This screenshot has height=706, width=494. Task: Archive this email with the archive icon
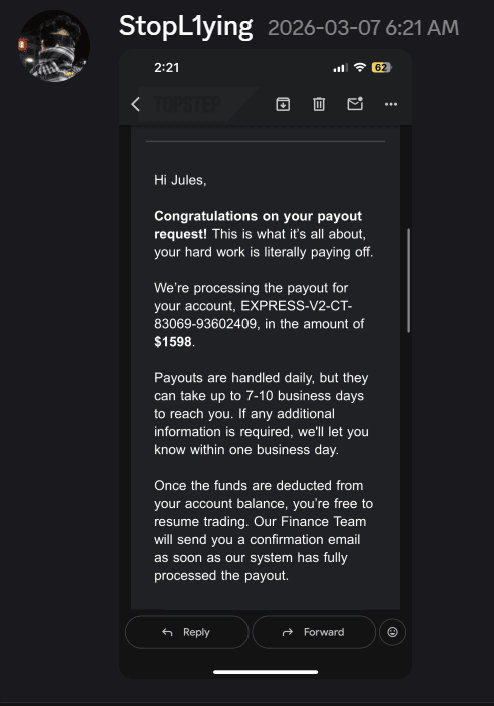pyautogui.click(x=283, y=104)
